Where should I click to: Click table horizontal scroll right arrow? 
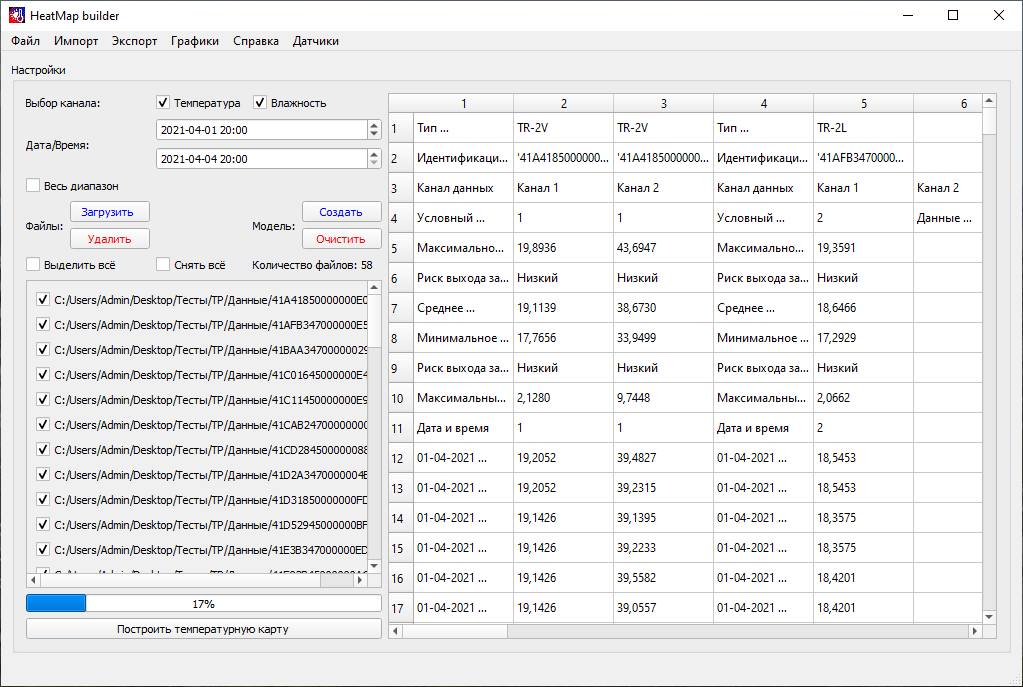(975, 631)
